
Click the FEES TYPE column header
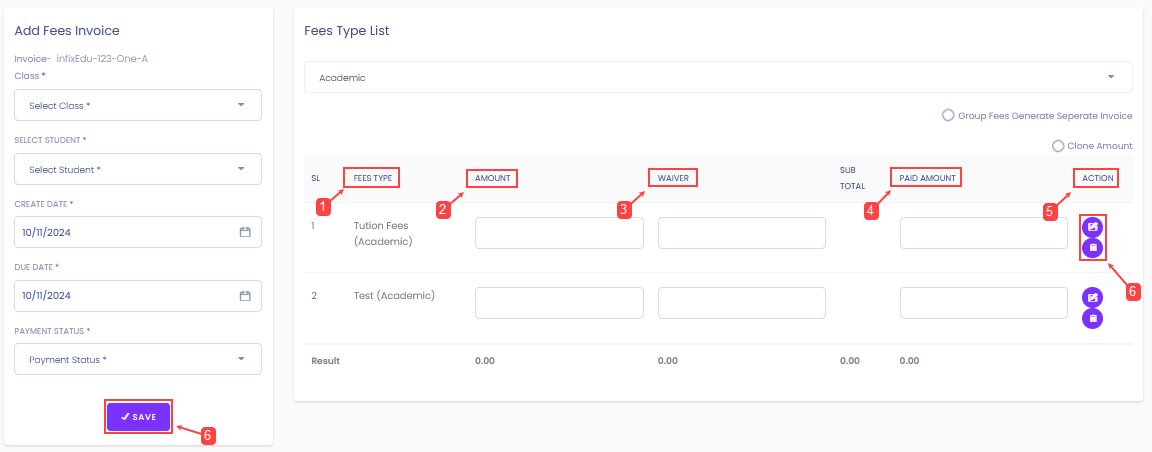click(372, 178)
